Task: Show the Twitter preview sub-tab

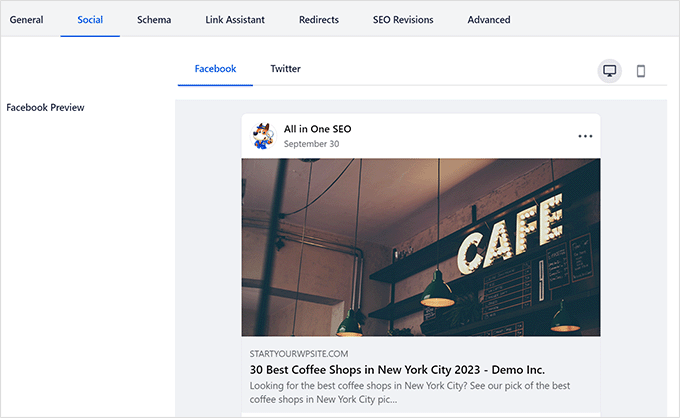Action: click(x=285, y=69)
